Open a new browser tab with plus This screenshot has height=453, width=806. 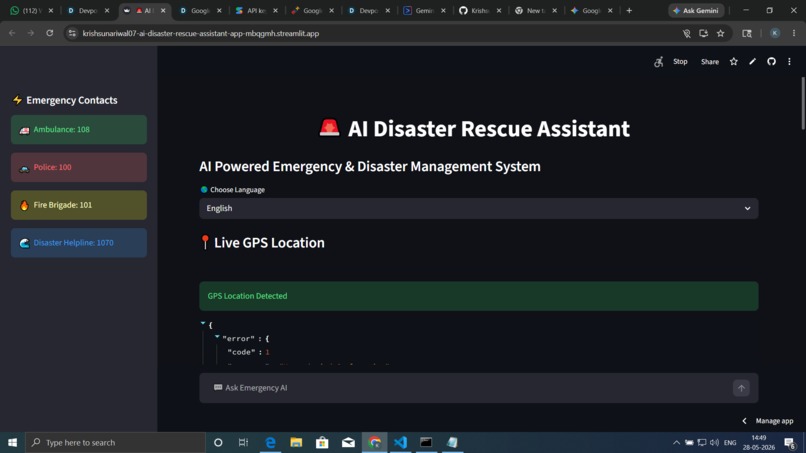[629, 10]
